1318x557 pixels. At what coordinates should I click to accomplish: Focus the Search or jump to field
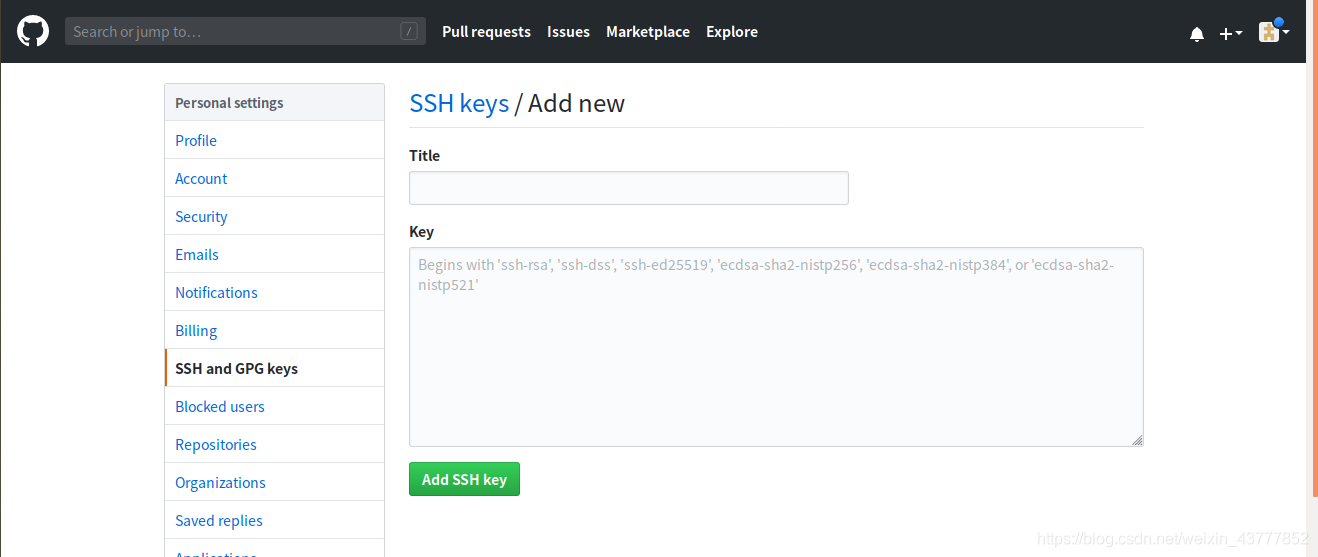pos(245,31)
